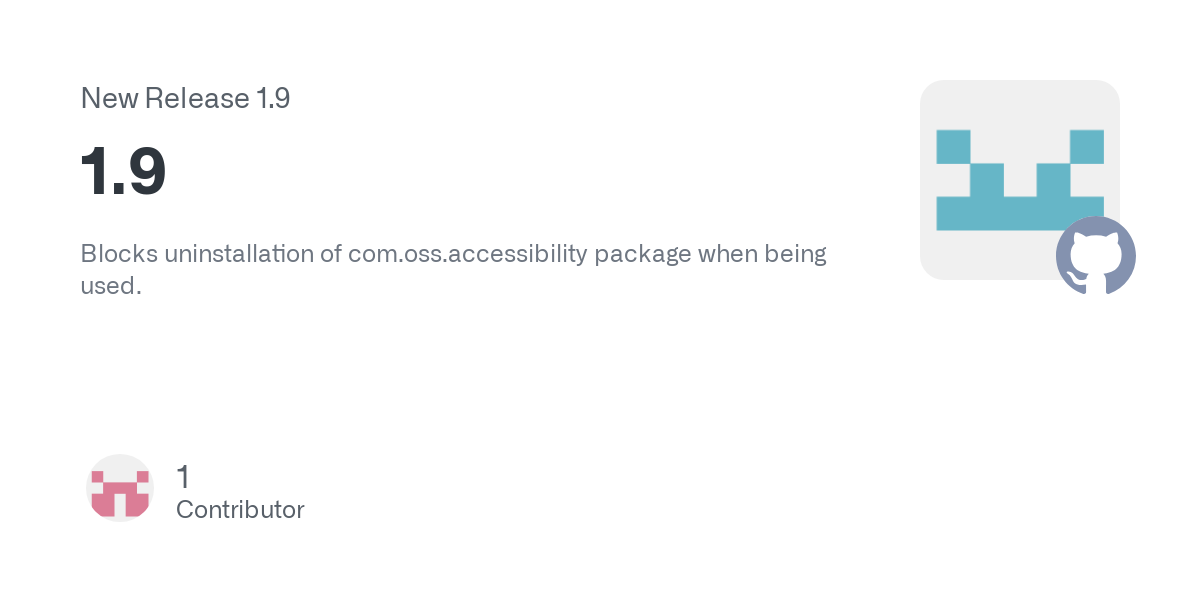Click the top-right teal square of identicon

1087,146
